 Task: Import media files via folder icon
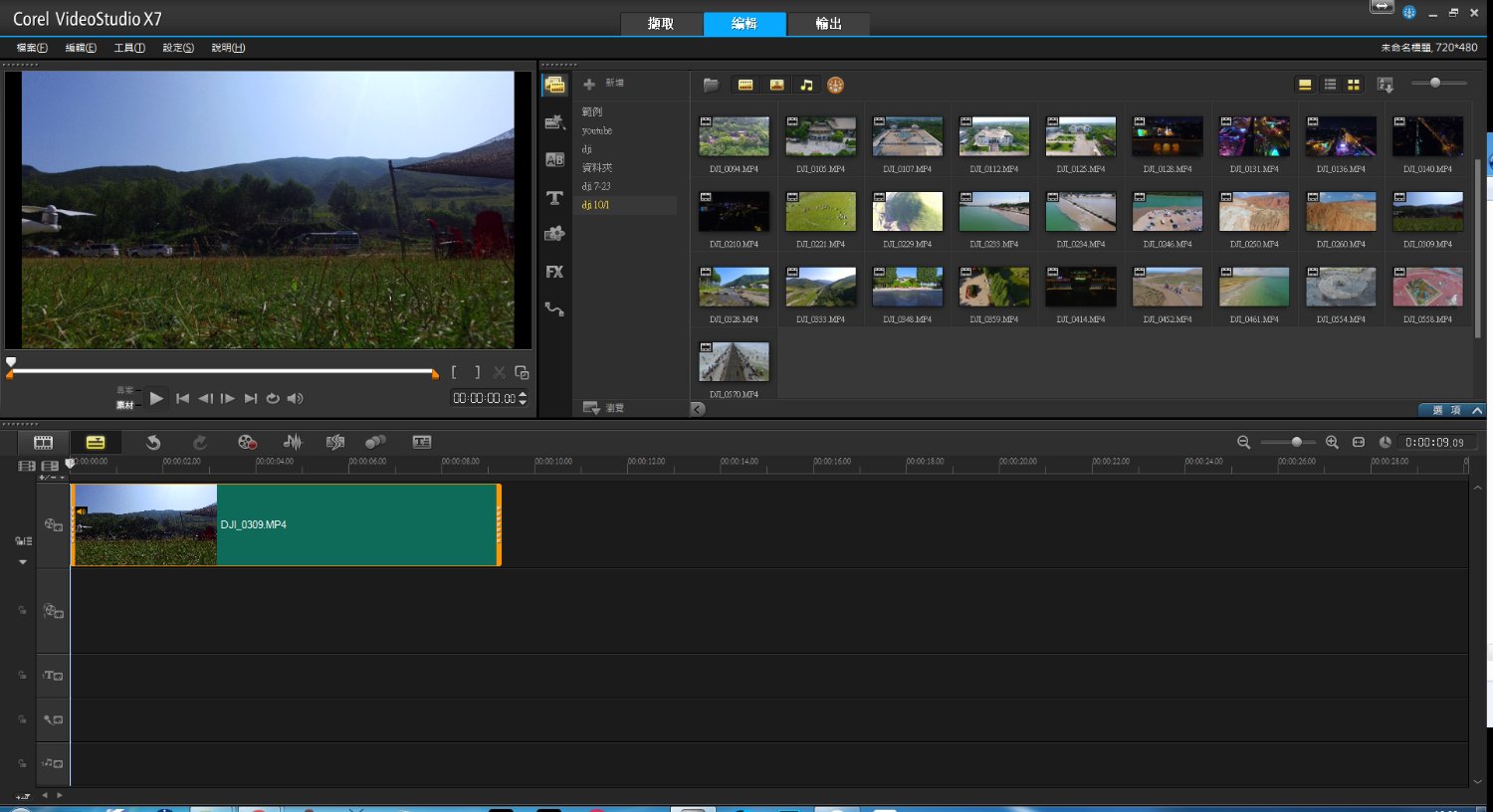click(x=711, y=85)
